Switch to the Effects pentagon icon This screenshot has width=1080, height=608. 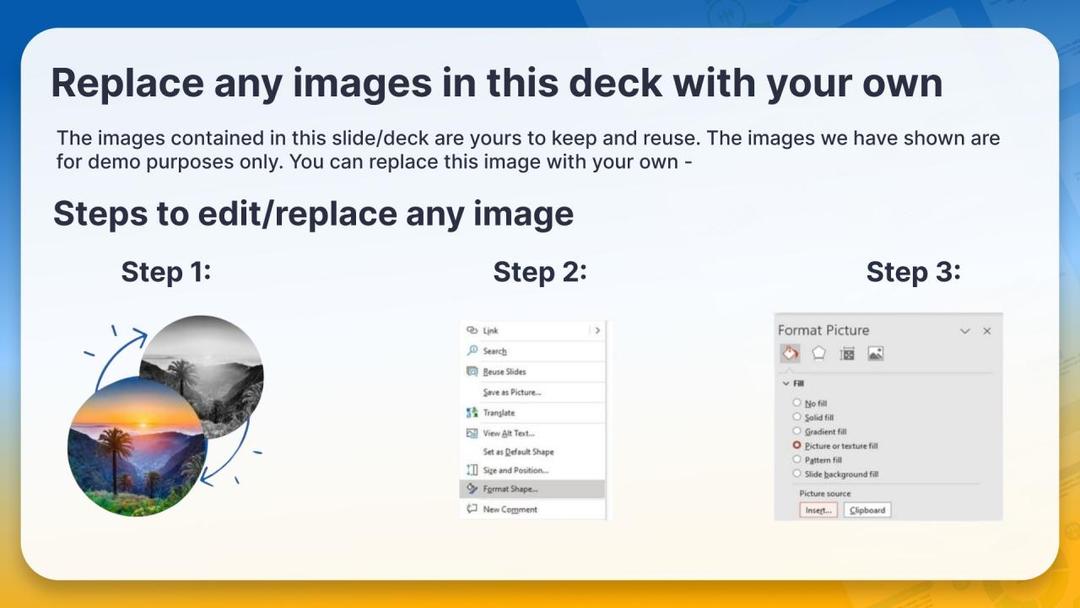[x=819, y=353]
